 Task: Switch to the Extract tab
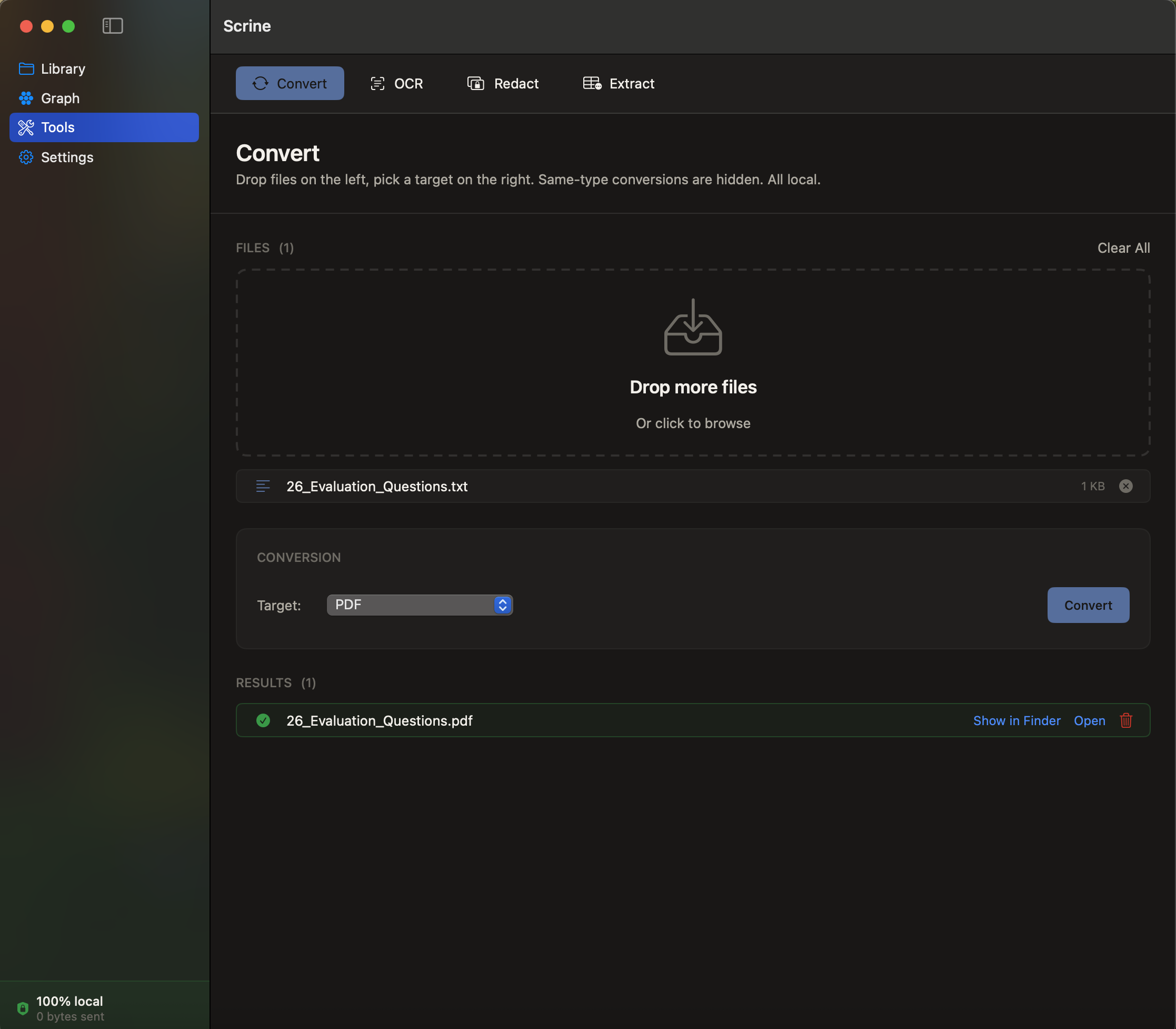[619, 83]
